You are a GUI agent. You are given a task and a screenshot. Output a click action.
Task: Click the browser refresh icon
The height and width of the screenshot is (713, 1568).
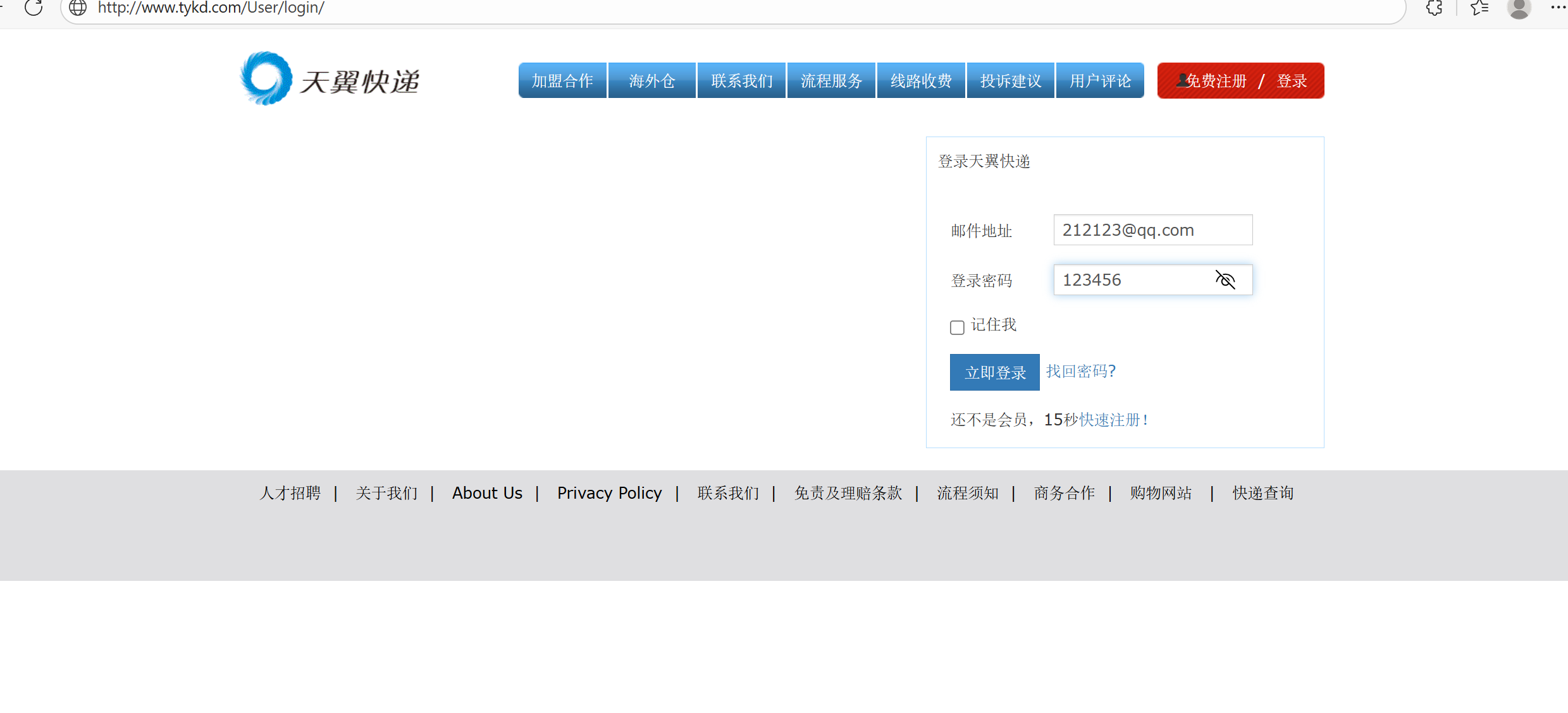[x=34, y=8]
